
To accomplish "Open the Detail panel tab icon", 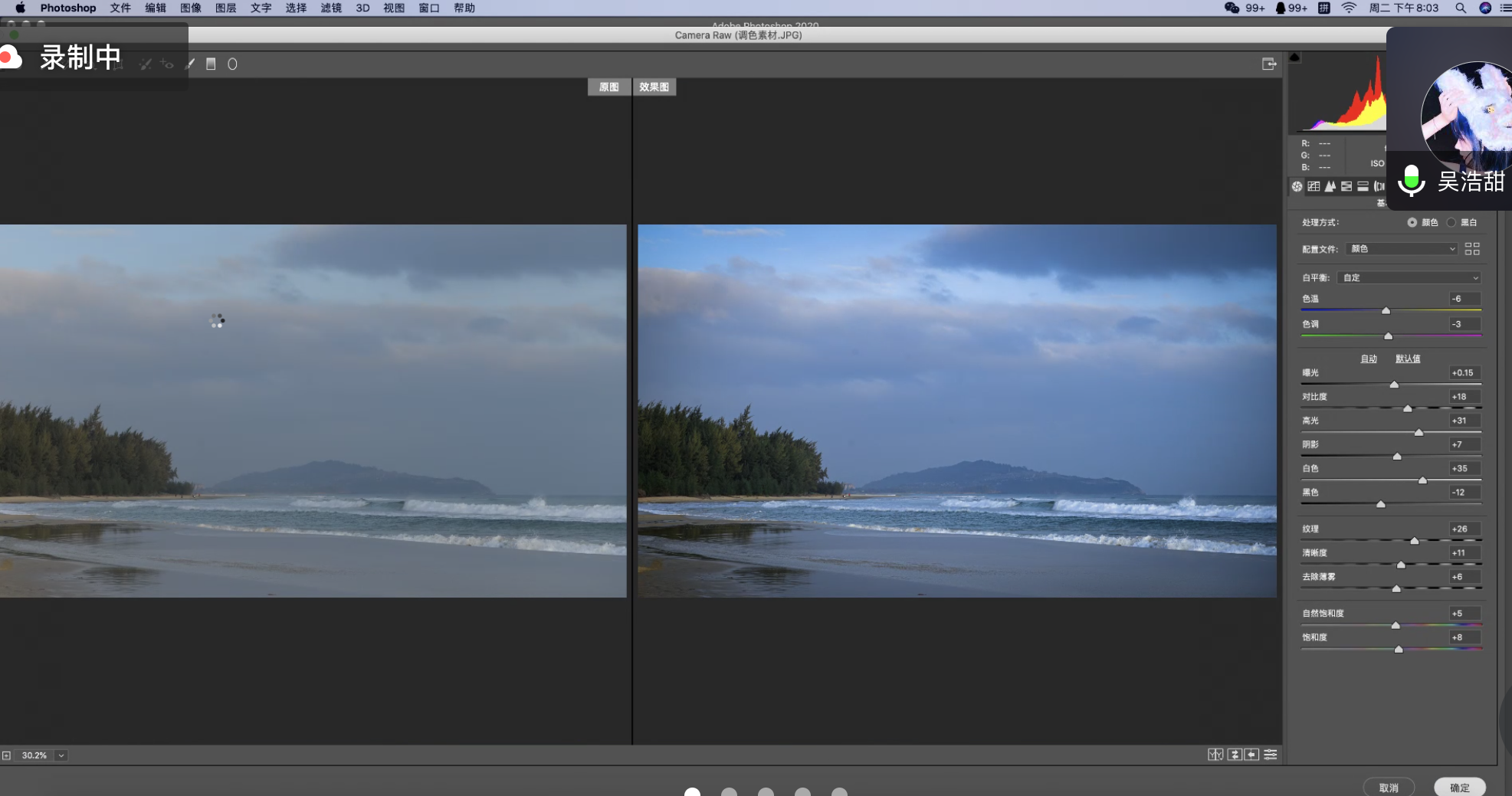I will click(x=1330, y=186).
